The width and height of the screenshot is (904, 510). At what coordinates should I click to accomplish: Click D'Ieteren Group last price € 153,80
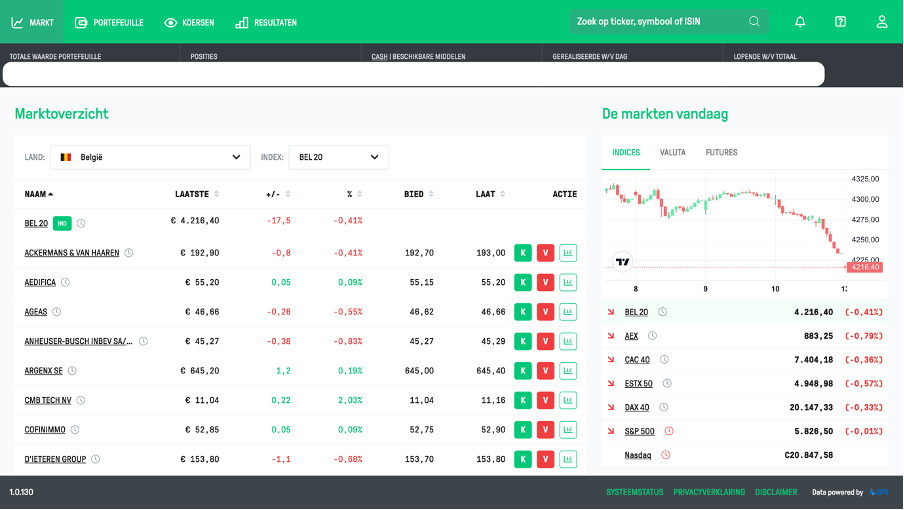click(x=199, y=459)
